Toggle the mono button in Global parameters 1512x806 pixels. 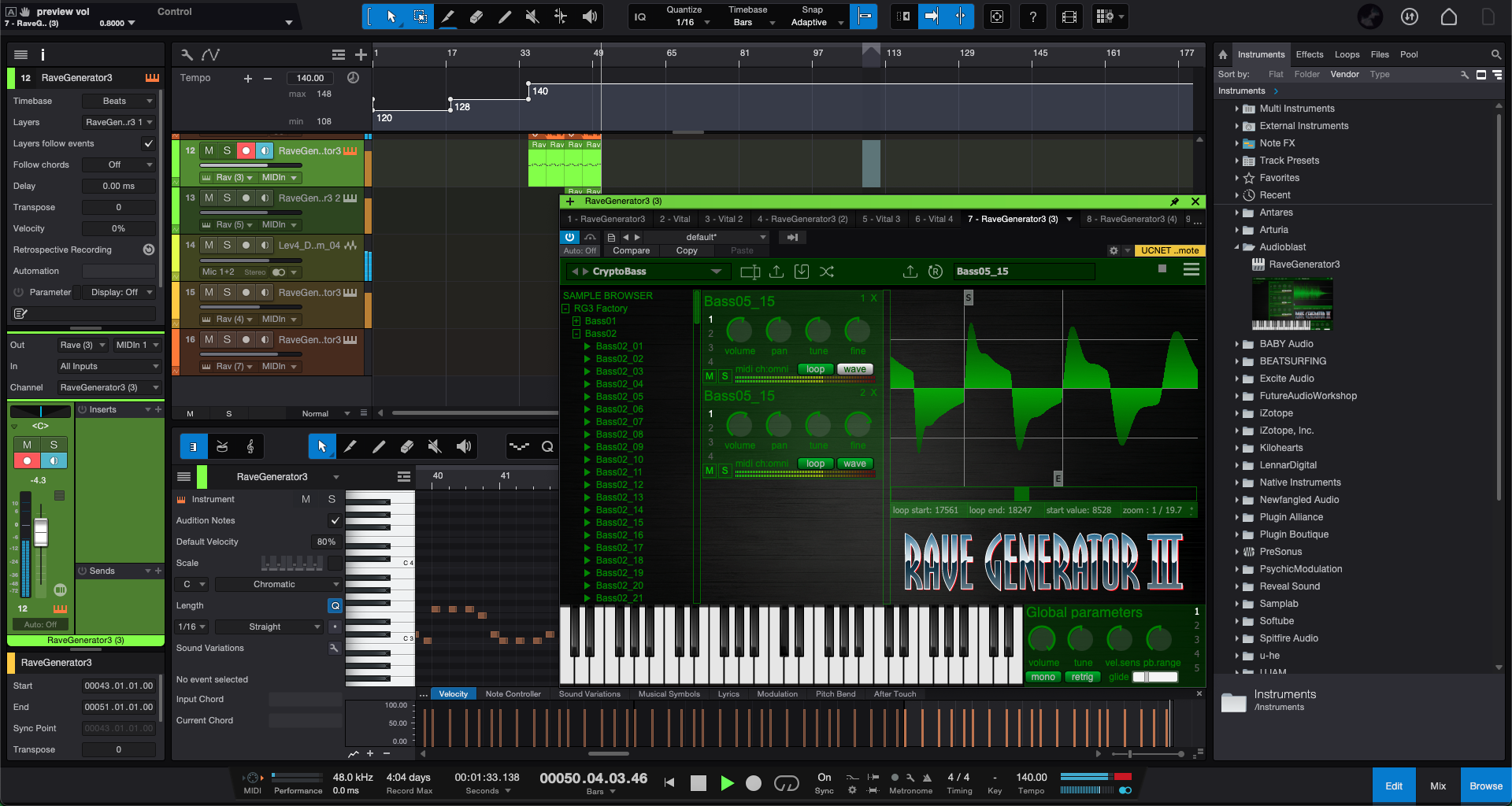pyautogui.click(x=1043, y=677)
